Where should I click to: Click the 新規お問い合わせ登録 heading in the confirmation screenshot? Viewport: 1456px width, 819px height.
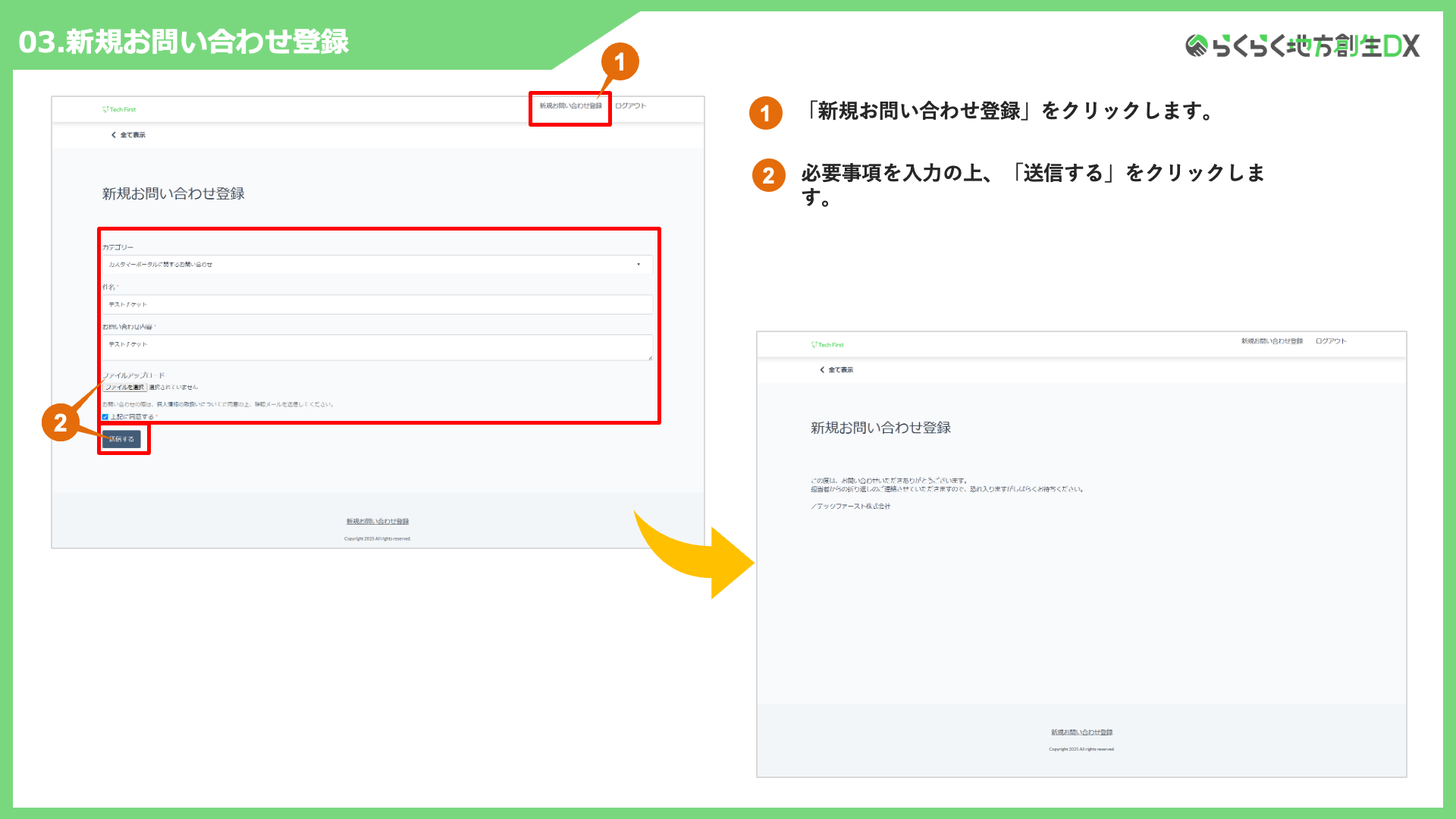tap(880, 428)
